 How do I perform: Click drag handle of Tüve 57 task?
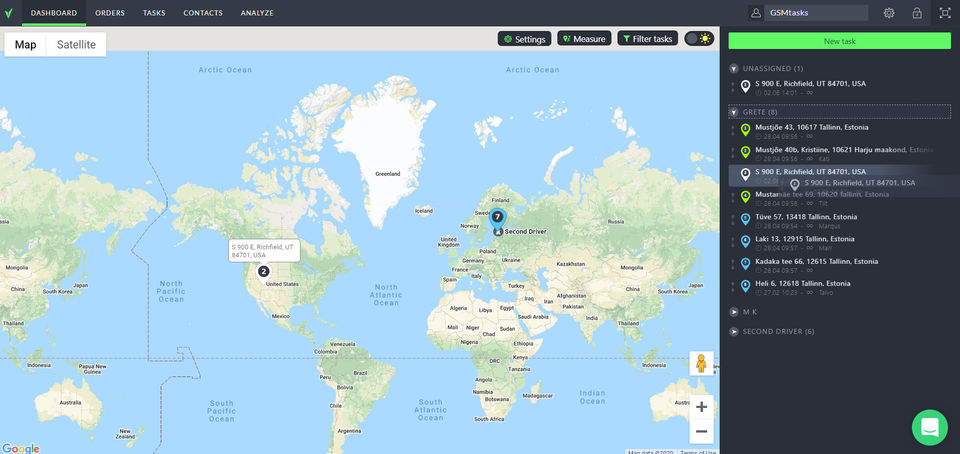tap(732, 220)
